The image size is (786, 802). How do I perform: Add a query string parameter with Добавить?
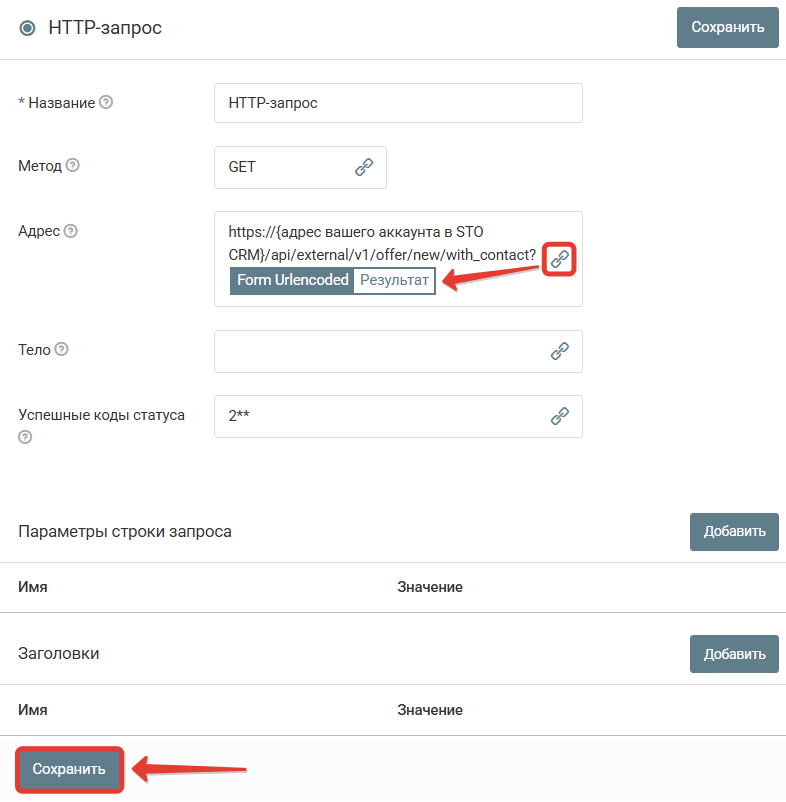[734, 531]
